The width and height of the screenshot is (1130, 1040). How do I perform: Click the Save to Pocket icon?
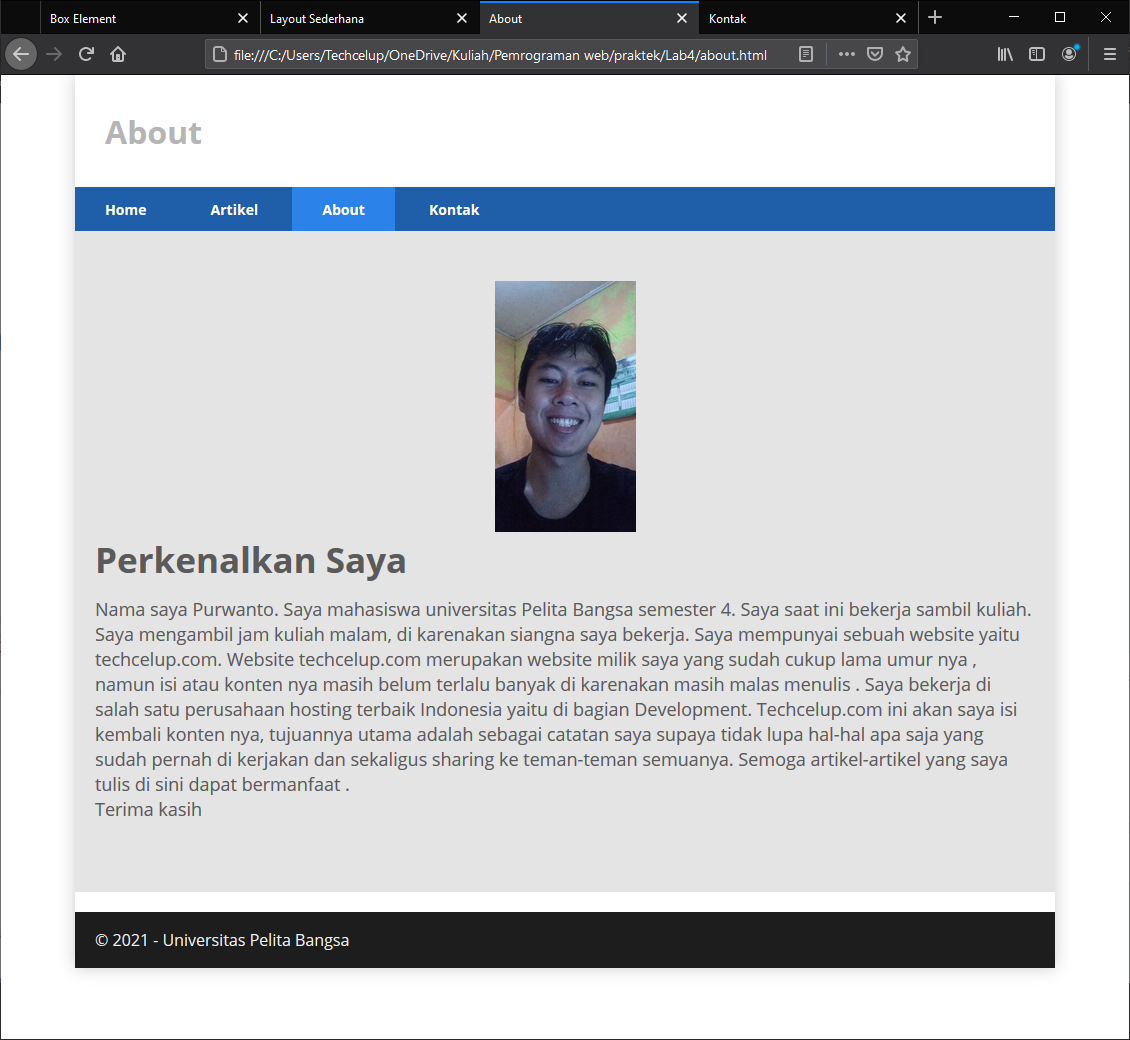875,54
